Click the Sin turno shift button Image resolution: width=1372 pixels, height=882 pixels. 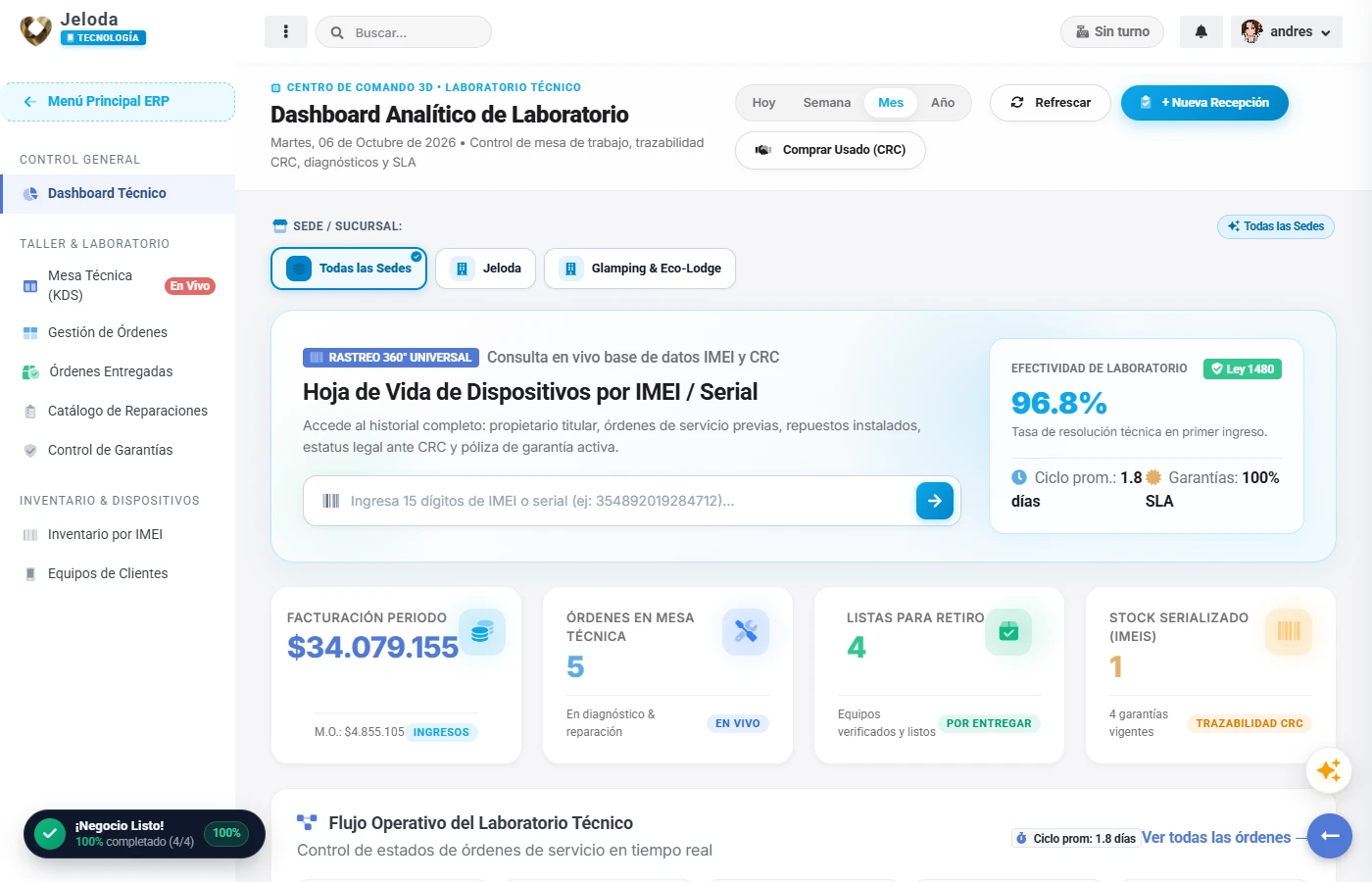(x=1112, y=32)
